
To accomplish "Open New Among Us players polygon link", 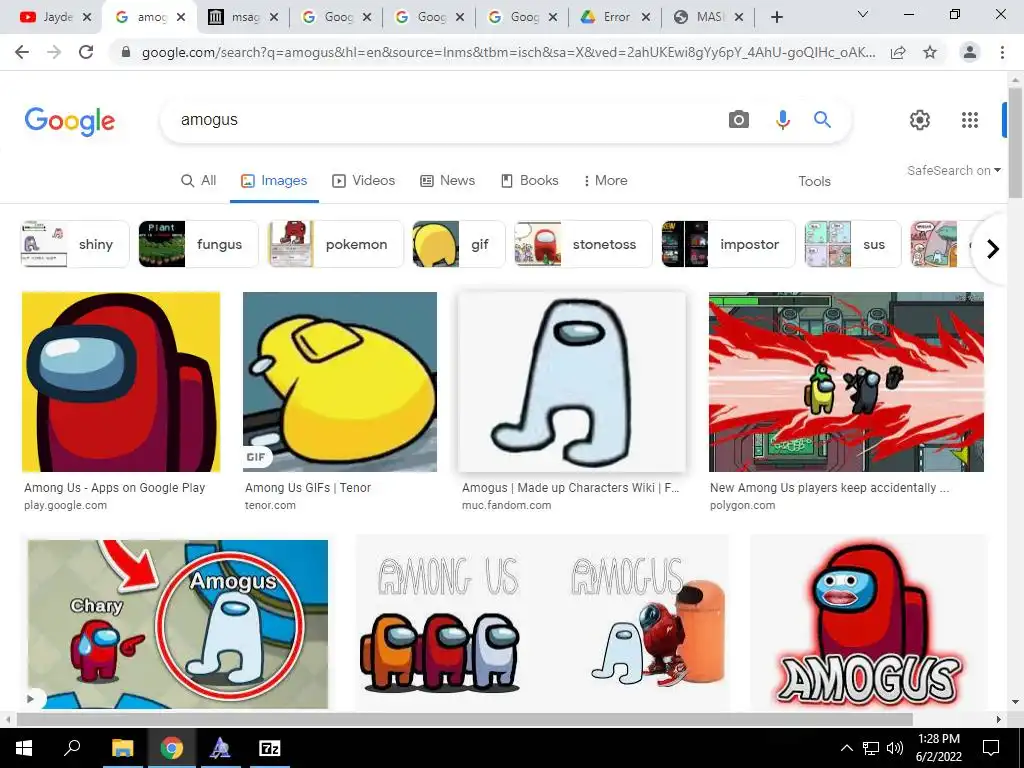I will [x=829, y=488].
